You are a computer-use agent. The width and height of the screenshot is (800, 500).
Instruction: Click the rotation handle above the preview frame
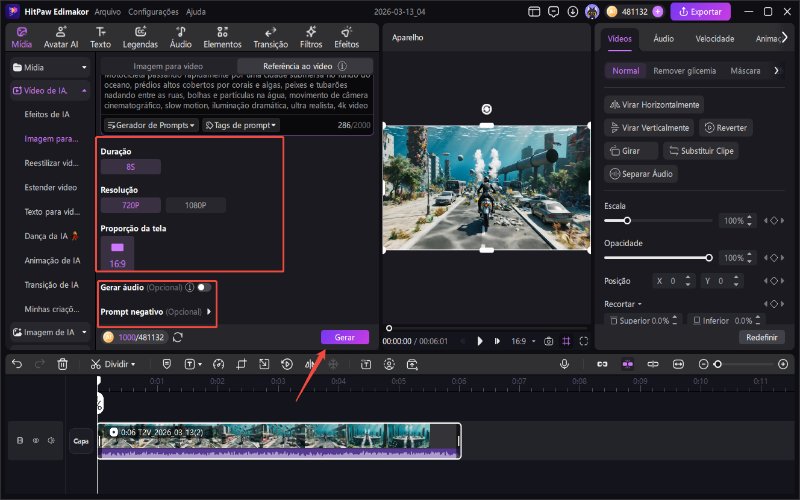click(487, 109)
